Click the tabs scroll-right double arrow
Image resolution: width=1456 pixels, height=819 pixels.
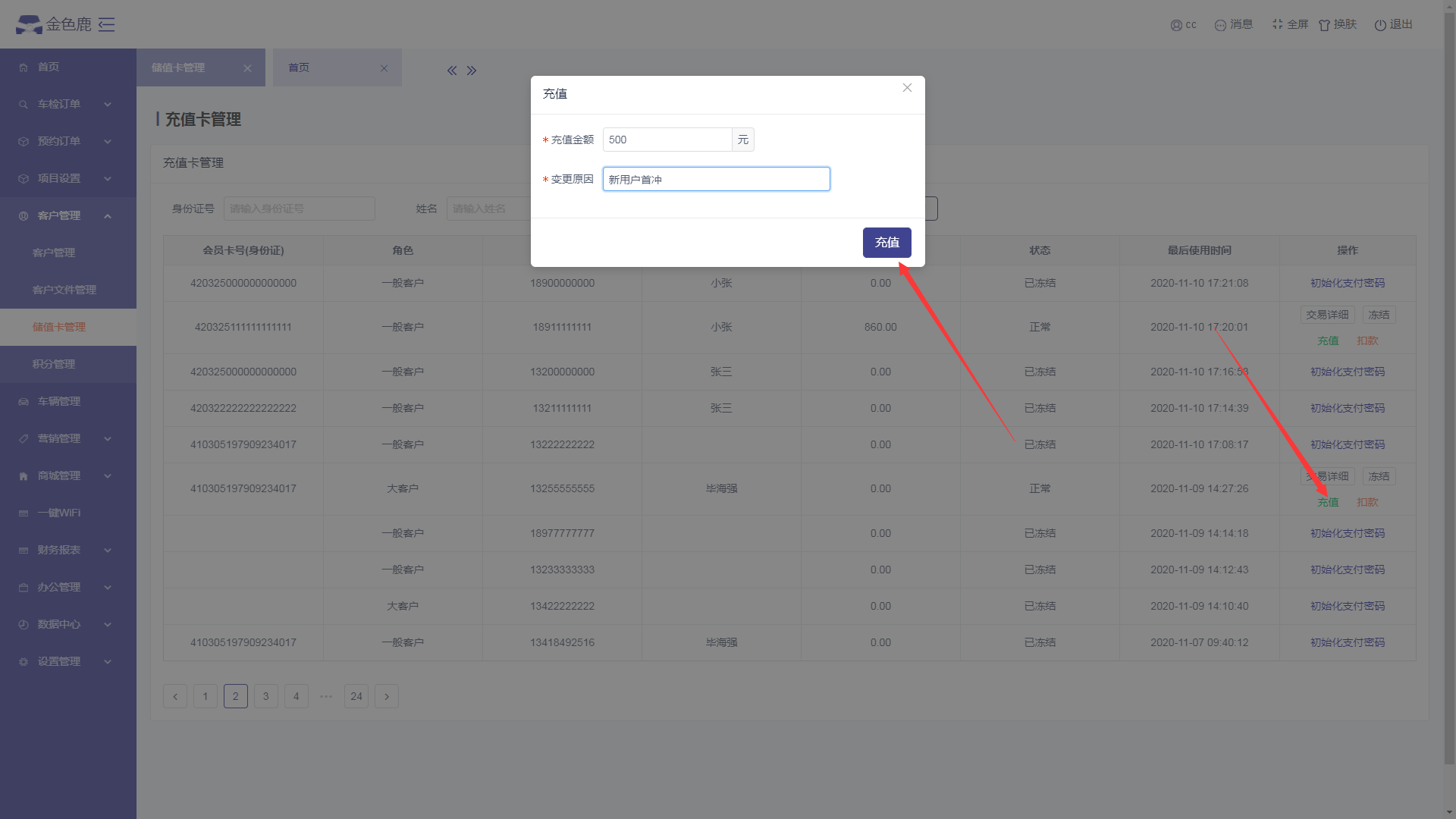(x=472, y=71)
